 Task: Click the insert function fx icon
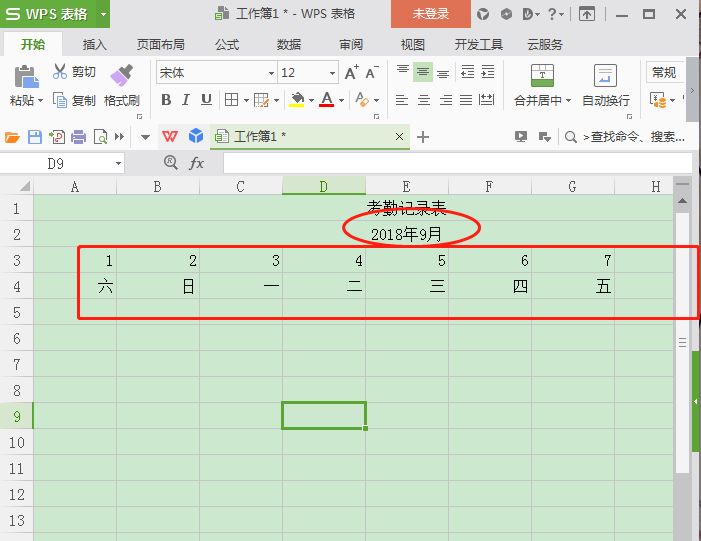tap(197, 163)
